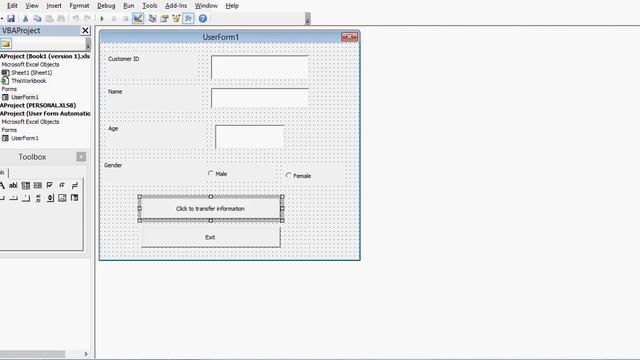Run the macro with the green play icon

click(x=102, y=18)
